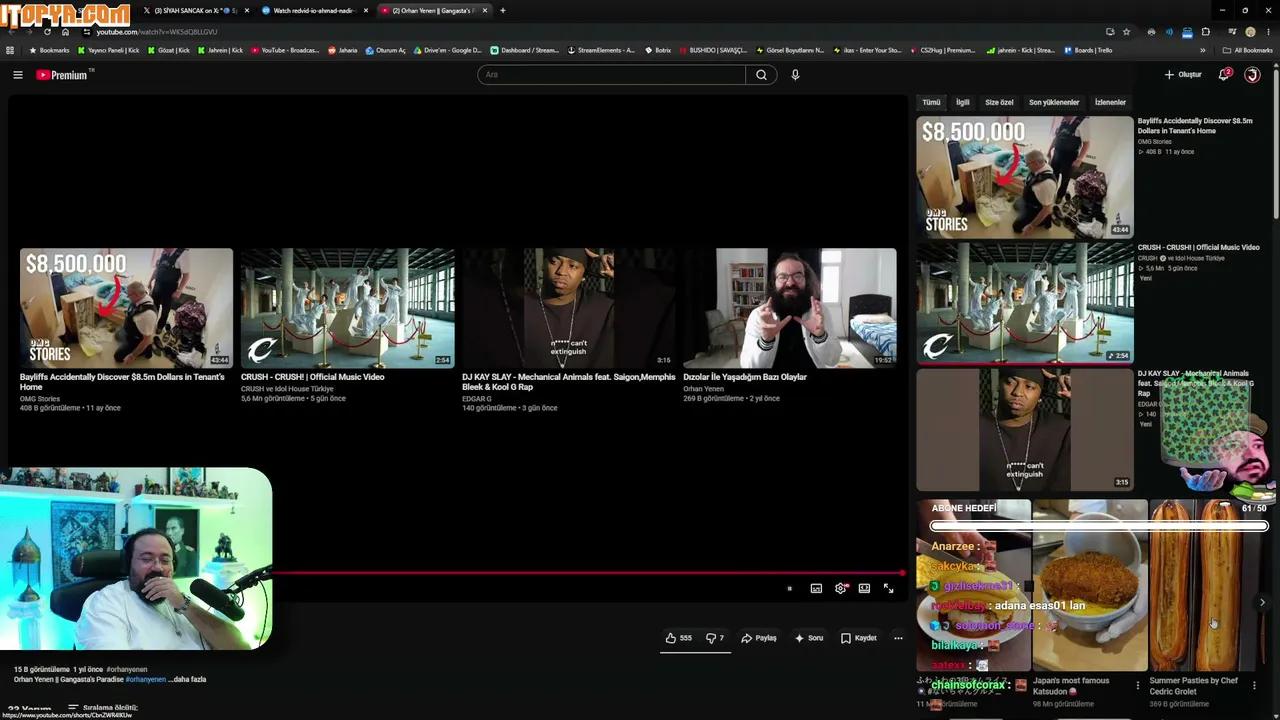Screen dimensions: 1280x720
Task: Click the browser address bar URL
Action: 157,32
